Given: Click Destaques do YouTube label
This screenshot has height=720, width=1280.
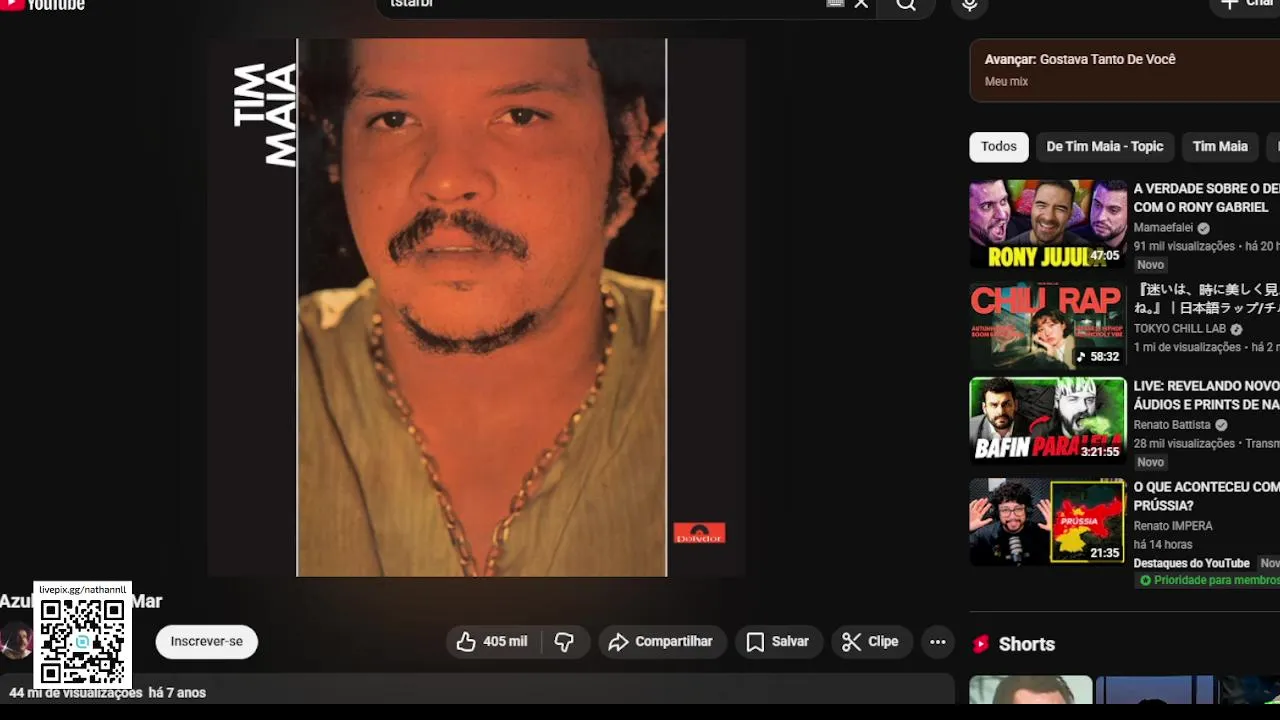Looking at the screenshot, I should (1191, 563).
